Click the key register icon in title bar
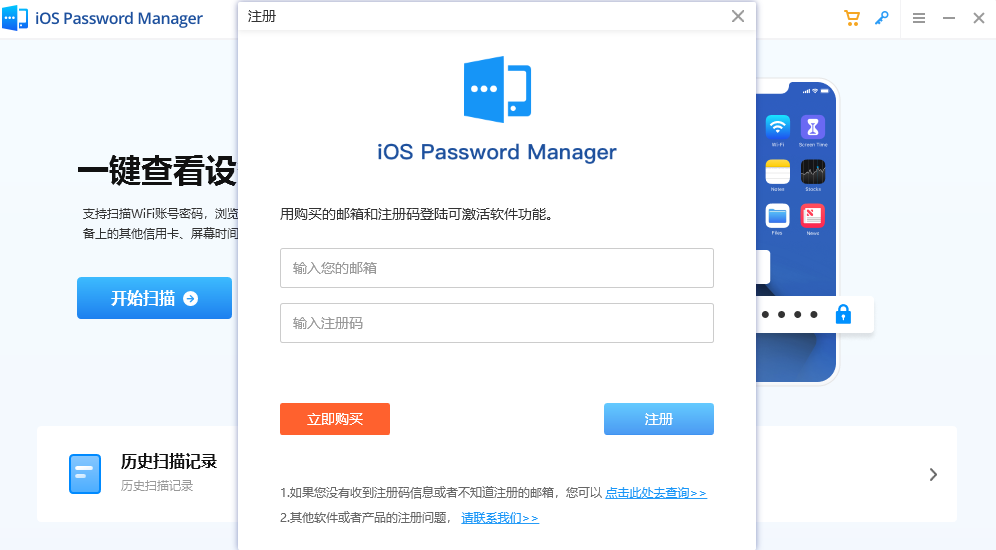This screenshot has width=996, height=550. (x=882, y=18)
